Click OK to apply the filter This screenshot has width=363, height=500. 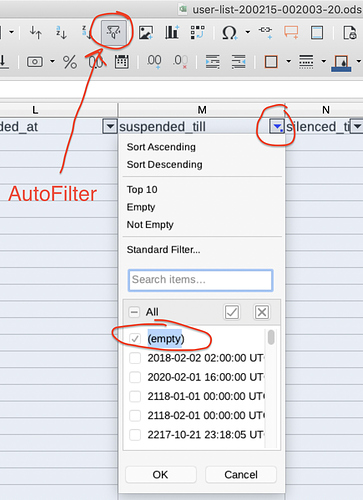pos(161,474)
